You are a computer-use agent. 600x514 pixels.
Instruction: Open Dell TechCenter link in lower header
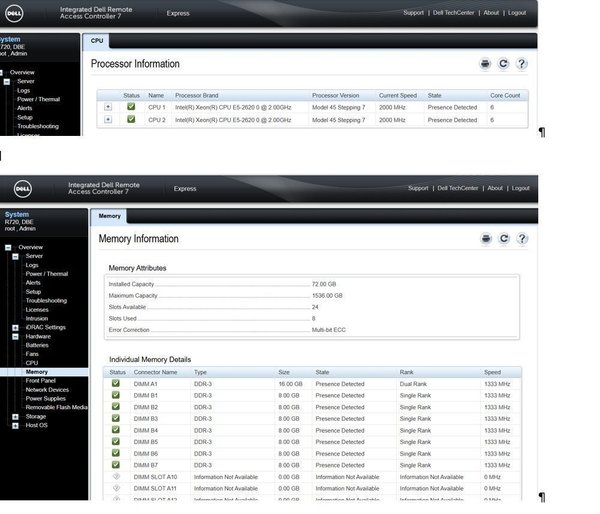pos(458,188)
